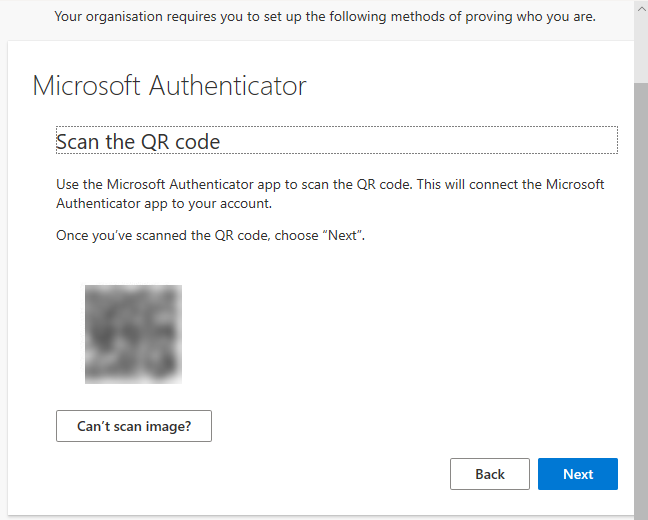Click the word "Scan" in the heading

(78, 142)
